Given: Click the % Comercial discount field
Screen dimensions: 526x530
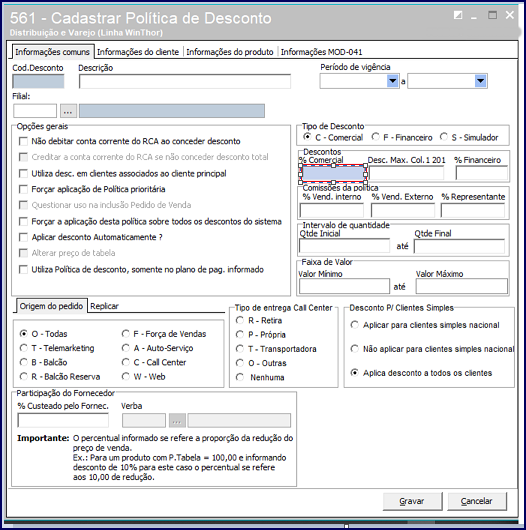Looking at the screenshot, I should (333, 174).
